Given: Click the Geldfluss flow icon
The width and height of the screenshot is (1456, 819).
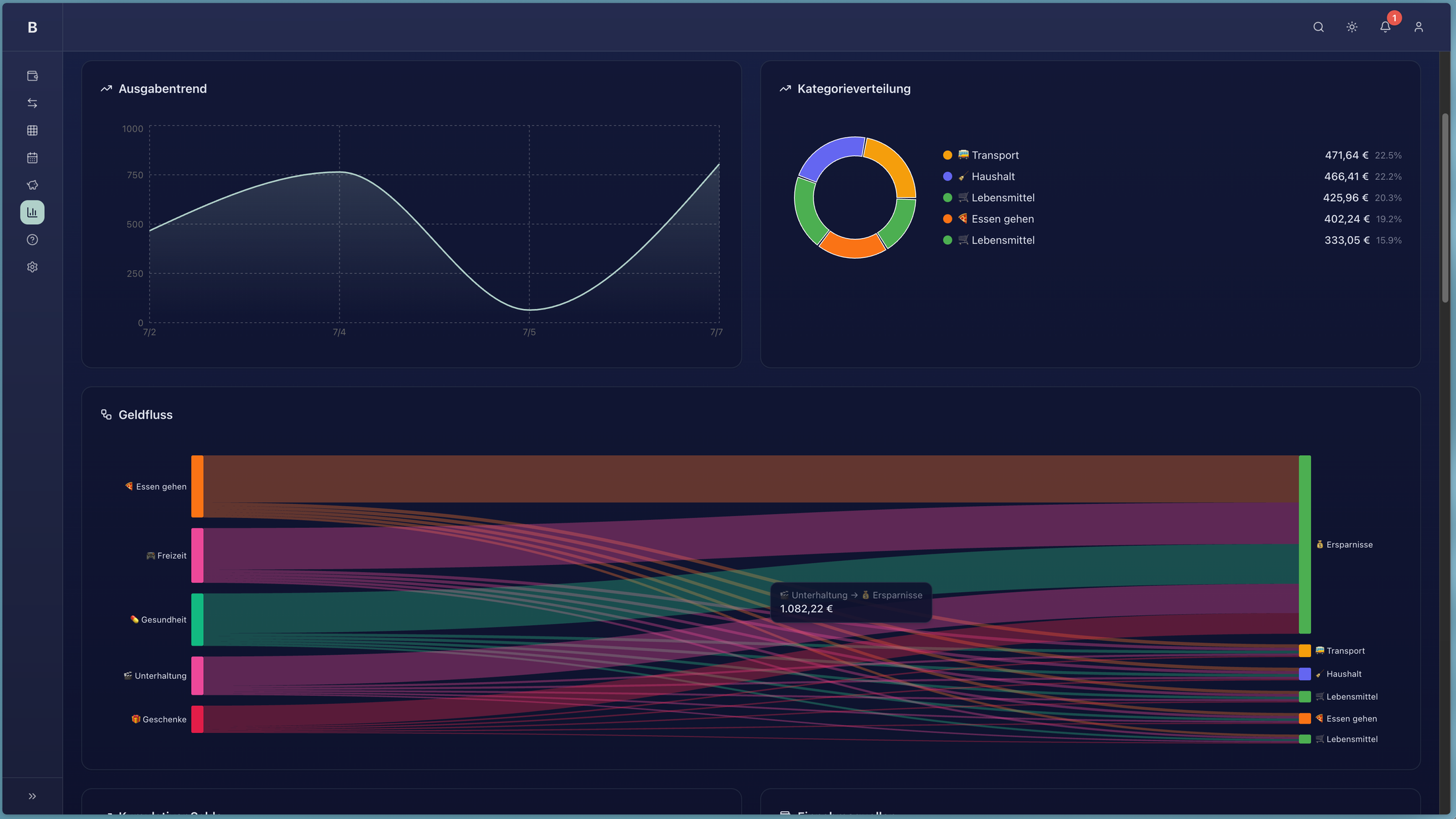Looking at the screenshot, I should coord(106,415).
